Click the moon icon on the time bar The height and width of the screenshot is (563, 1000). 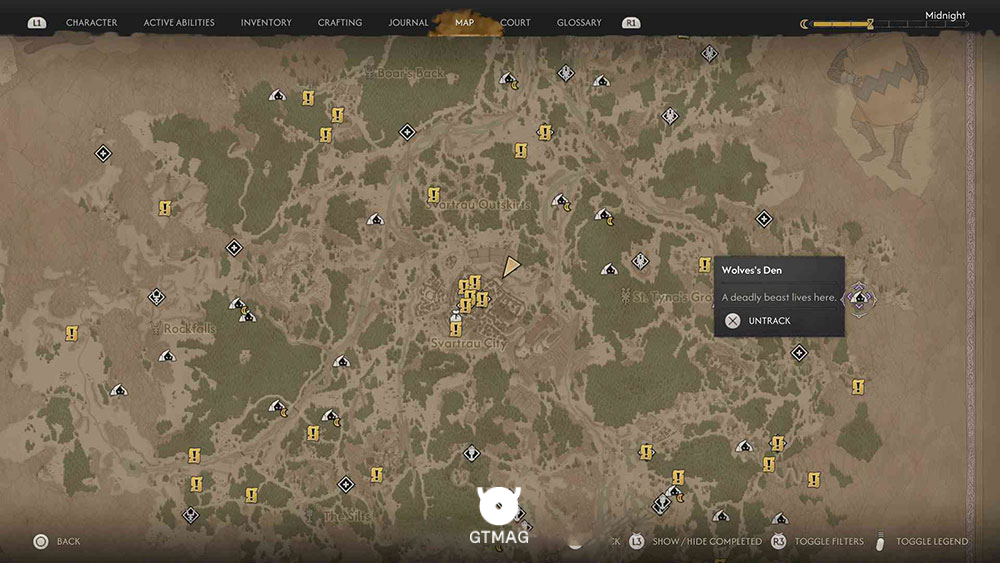tap(804, 24)
